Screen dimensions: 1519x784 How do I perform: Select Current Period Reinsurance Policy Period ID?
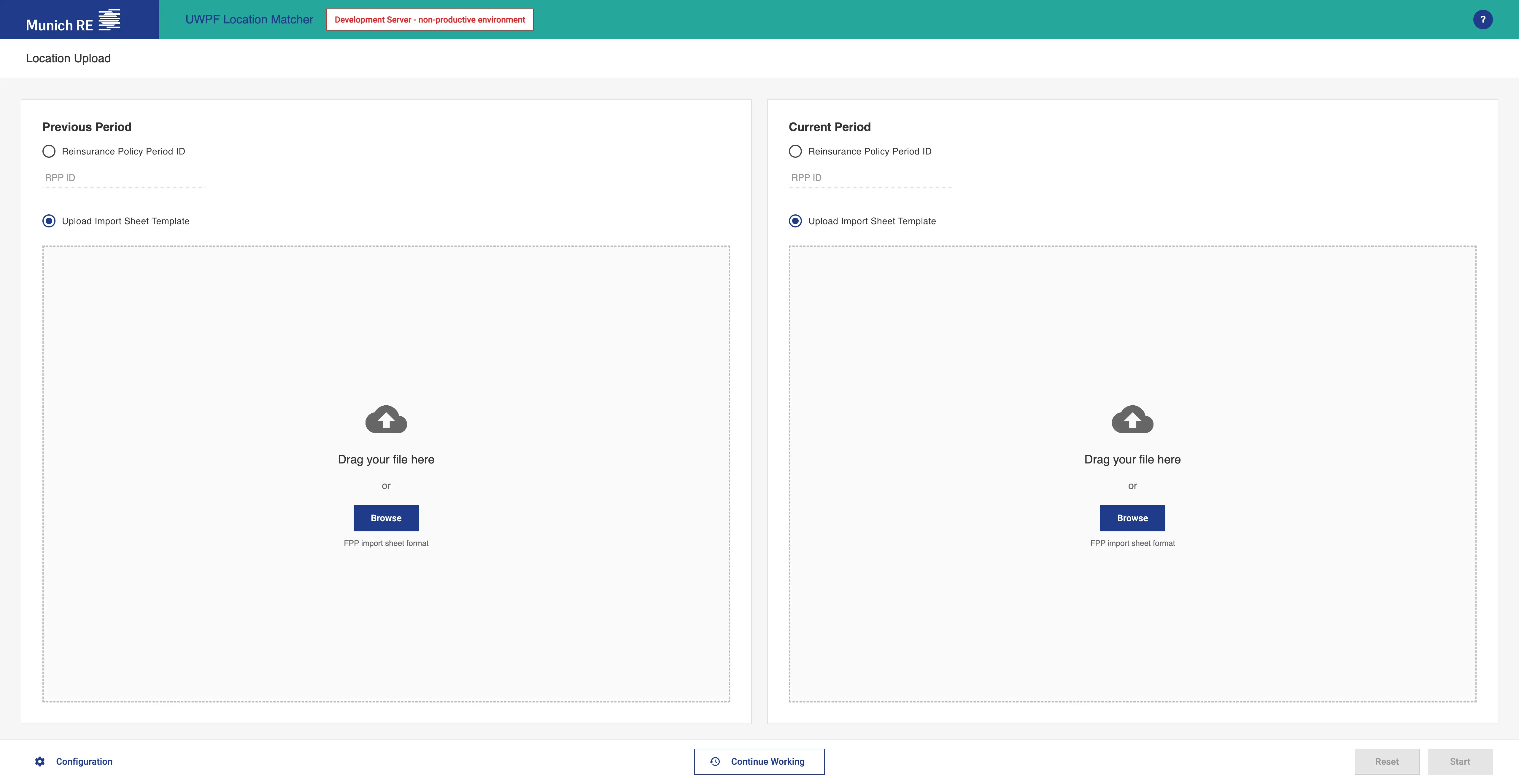[x=795, y=152]
